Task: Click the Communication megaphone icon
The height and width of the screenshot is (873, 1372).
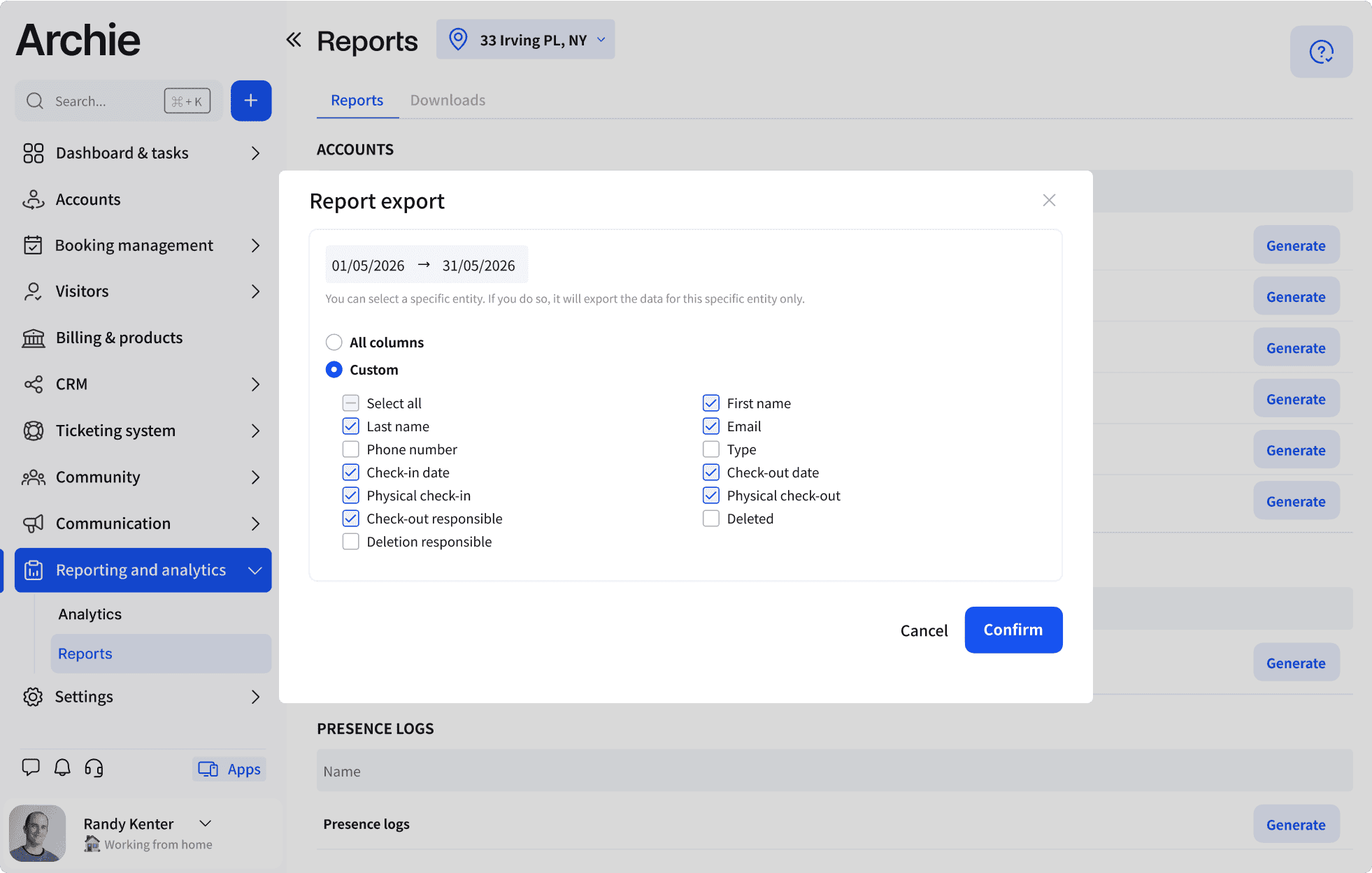Action: (32, 524)
